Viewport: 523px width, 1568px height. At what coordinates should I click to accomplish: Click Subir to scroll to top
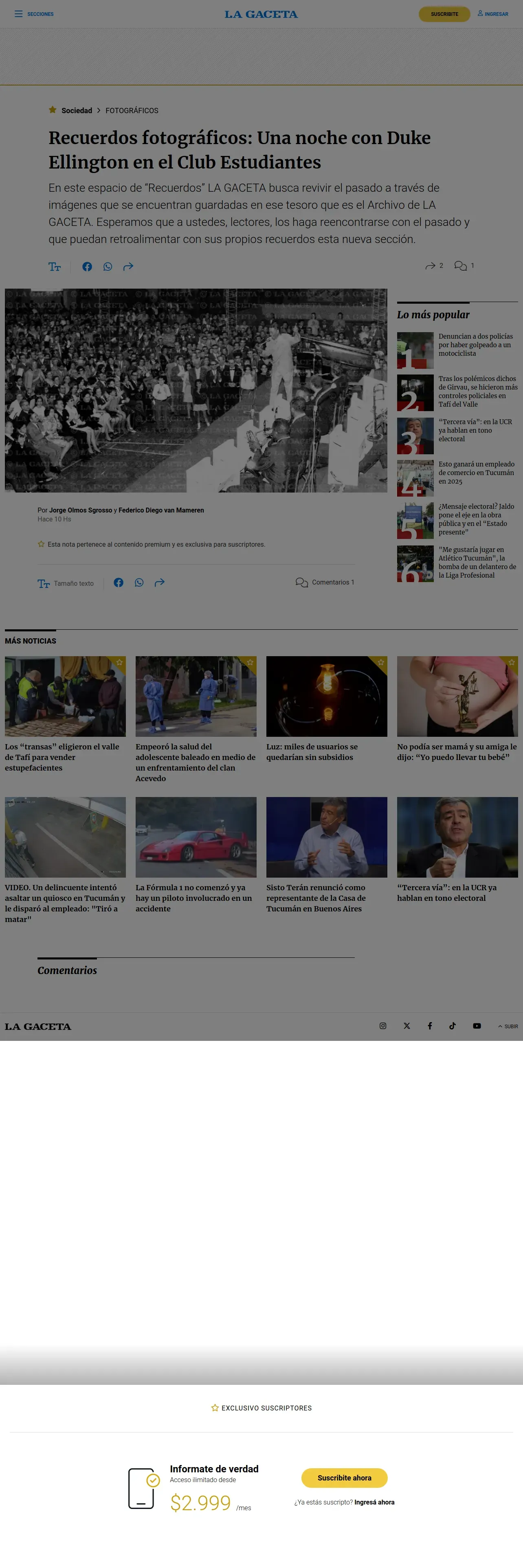(x=508, y=1026)
